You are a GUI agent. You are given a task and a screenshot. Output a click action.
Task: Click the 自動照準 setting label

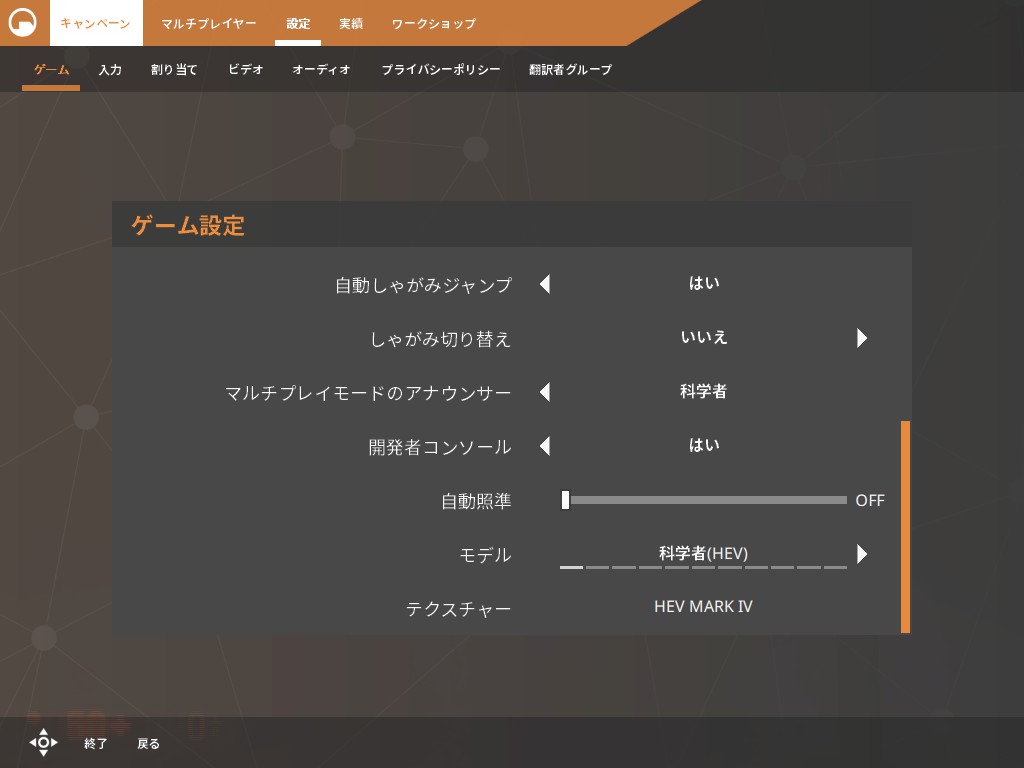pyautogui.click(x=476, y=502)
